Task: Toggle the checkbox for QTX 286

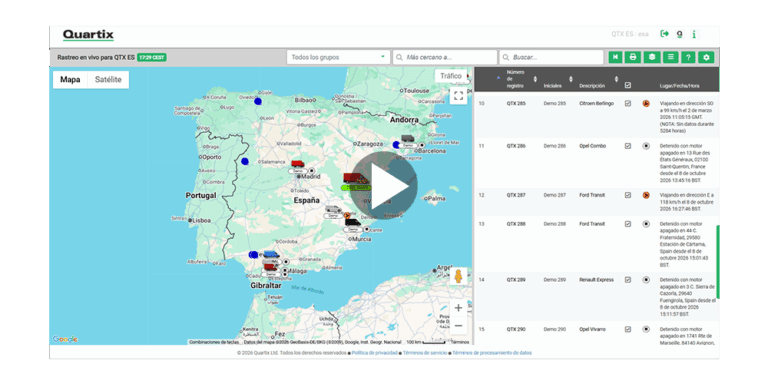Action: click(x=628, y=145)
